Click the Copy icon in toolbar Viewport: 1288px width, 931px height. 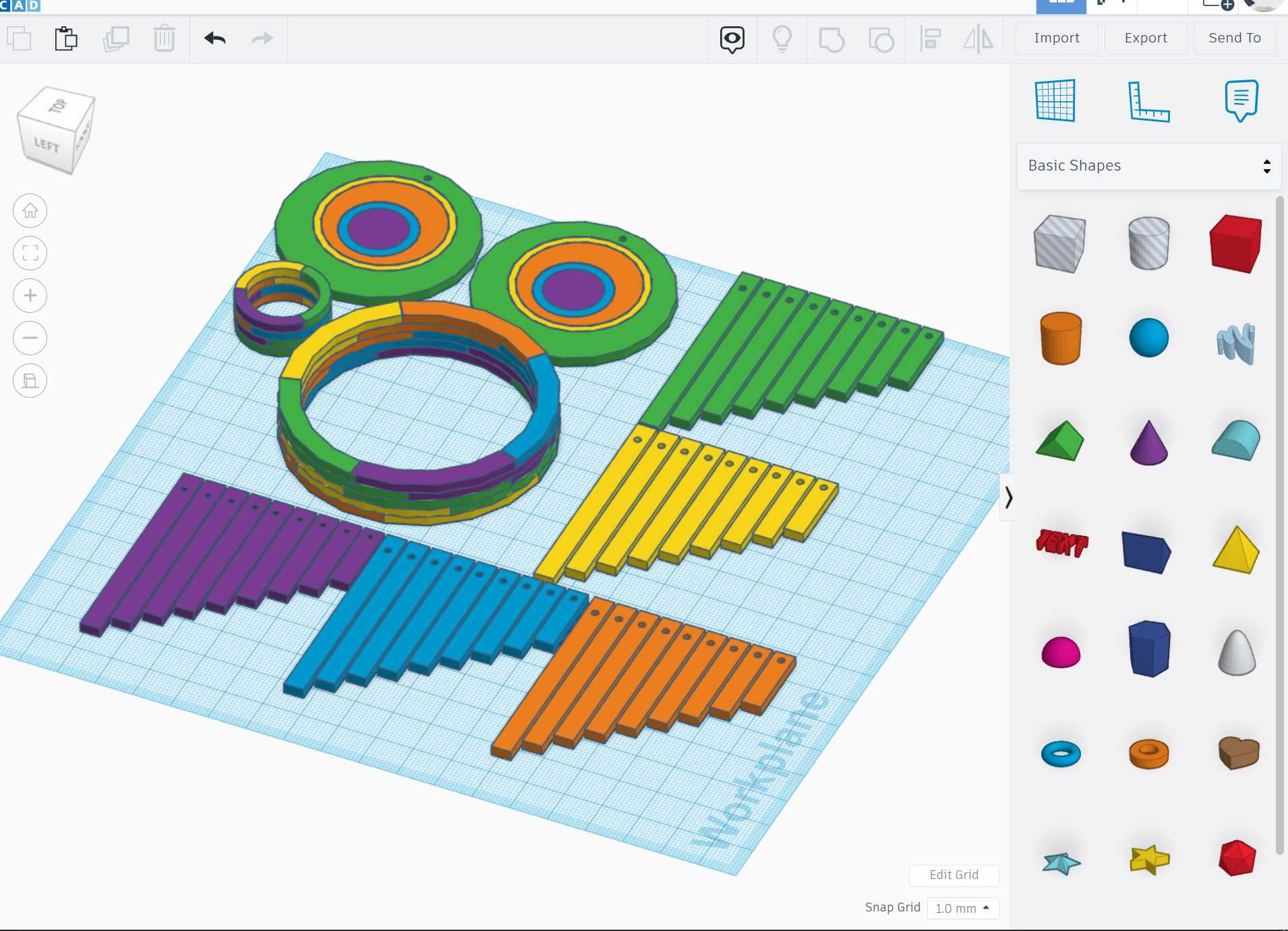(x=19, y=38)
